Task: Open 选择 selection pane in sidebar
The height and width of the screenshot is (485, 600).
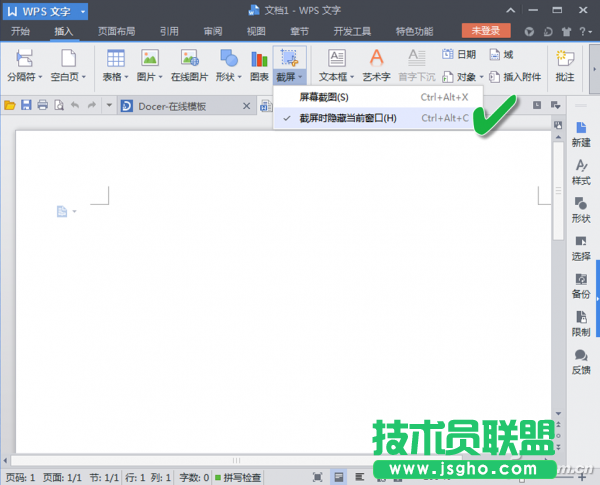Action: (x=581, y=248)
